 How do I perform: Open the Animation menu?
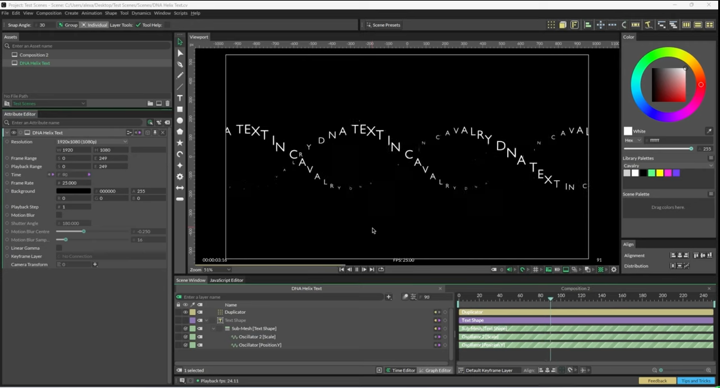point(91,13)
